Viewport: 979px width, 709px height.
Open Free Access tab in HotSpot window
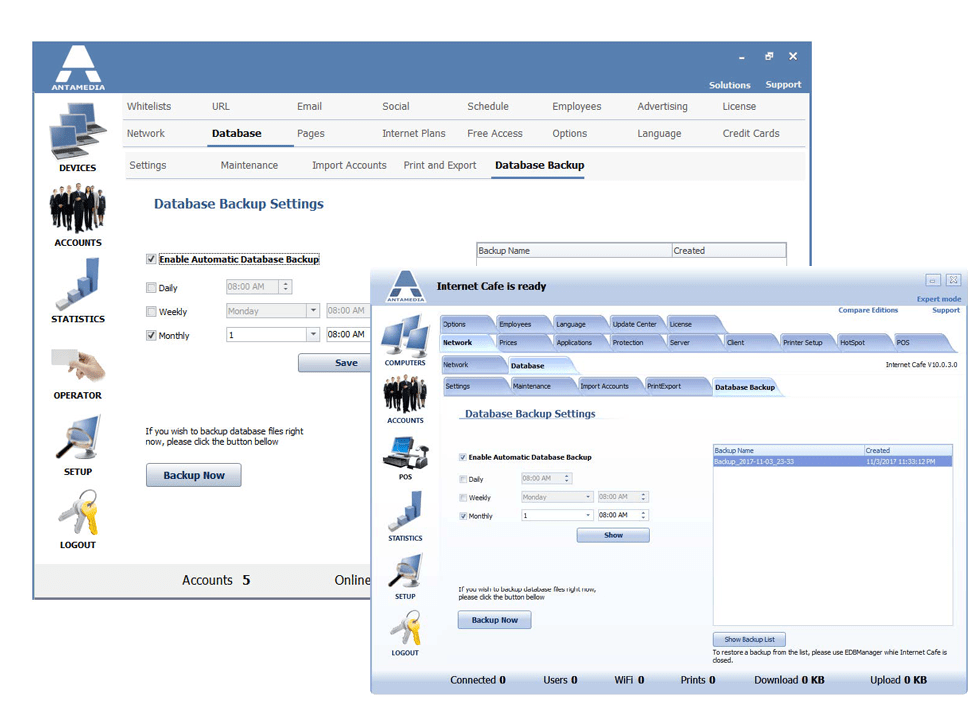click(x=494, y=133)
